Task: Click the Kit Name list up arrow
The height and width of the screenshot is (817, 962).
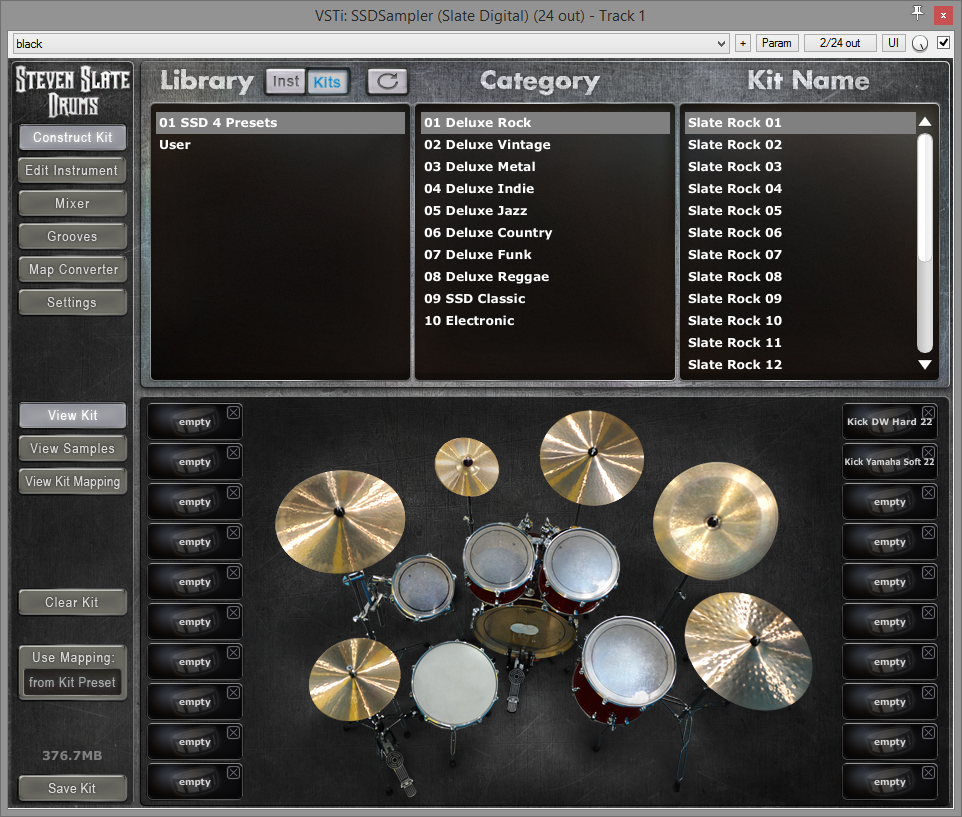Action: coord(925,121)
